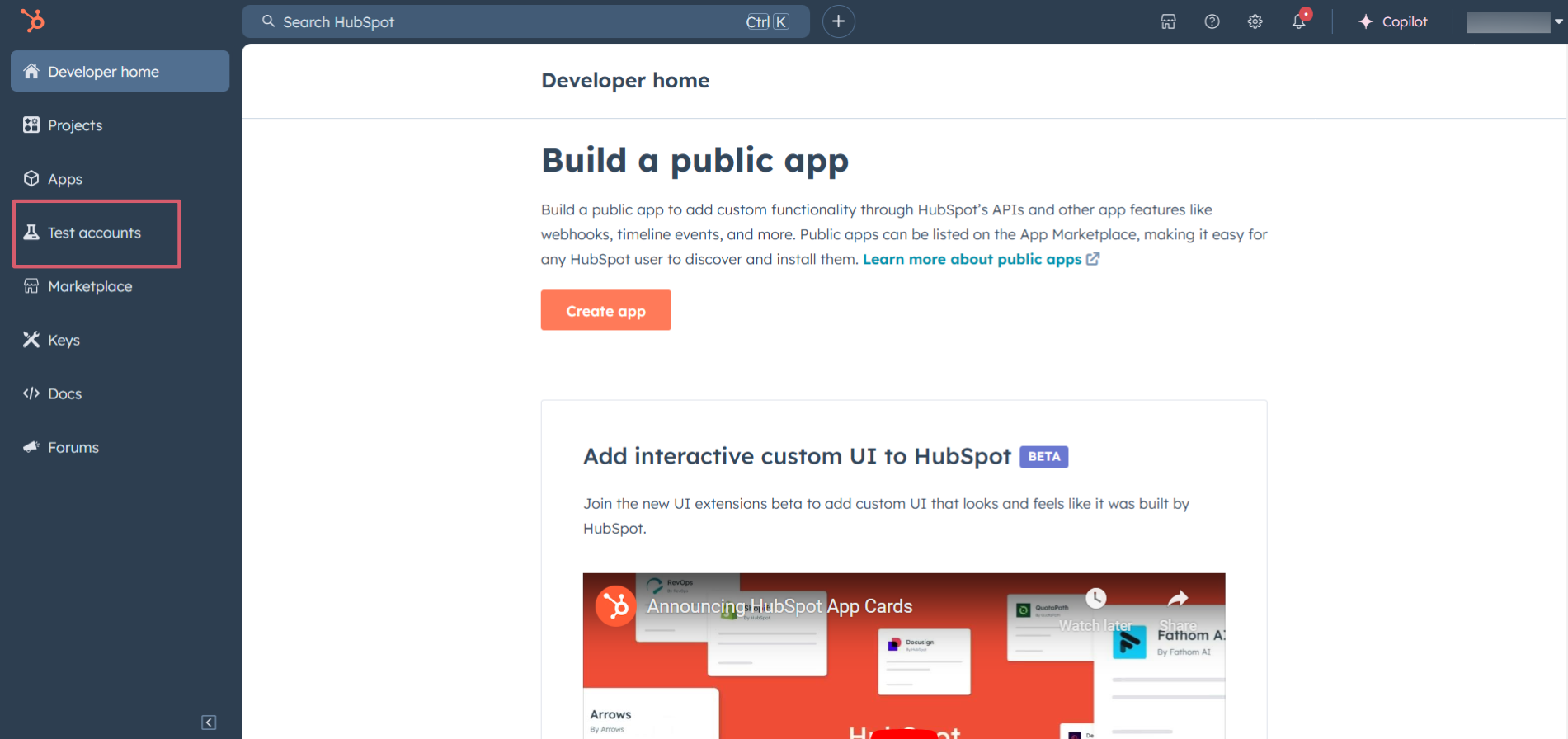Open Copilot
Screen dimensions: 1568x739
tap(1392, 21)
